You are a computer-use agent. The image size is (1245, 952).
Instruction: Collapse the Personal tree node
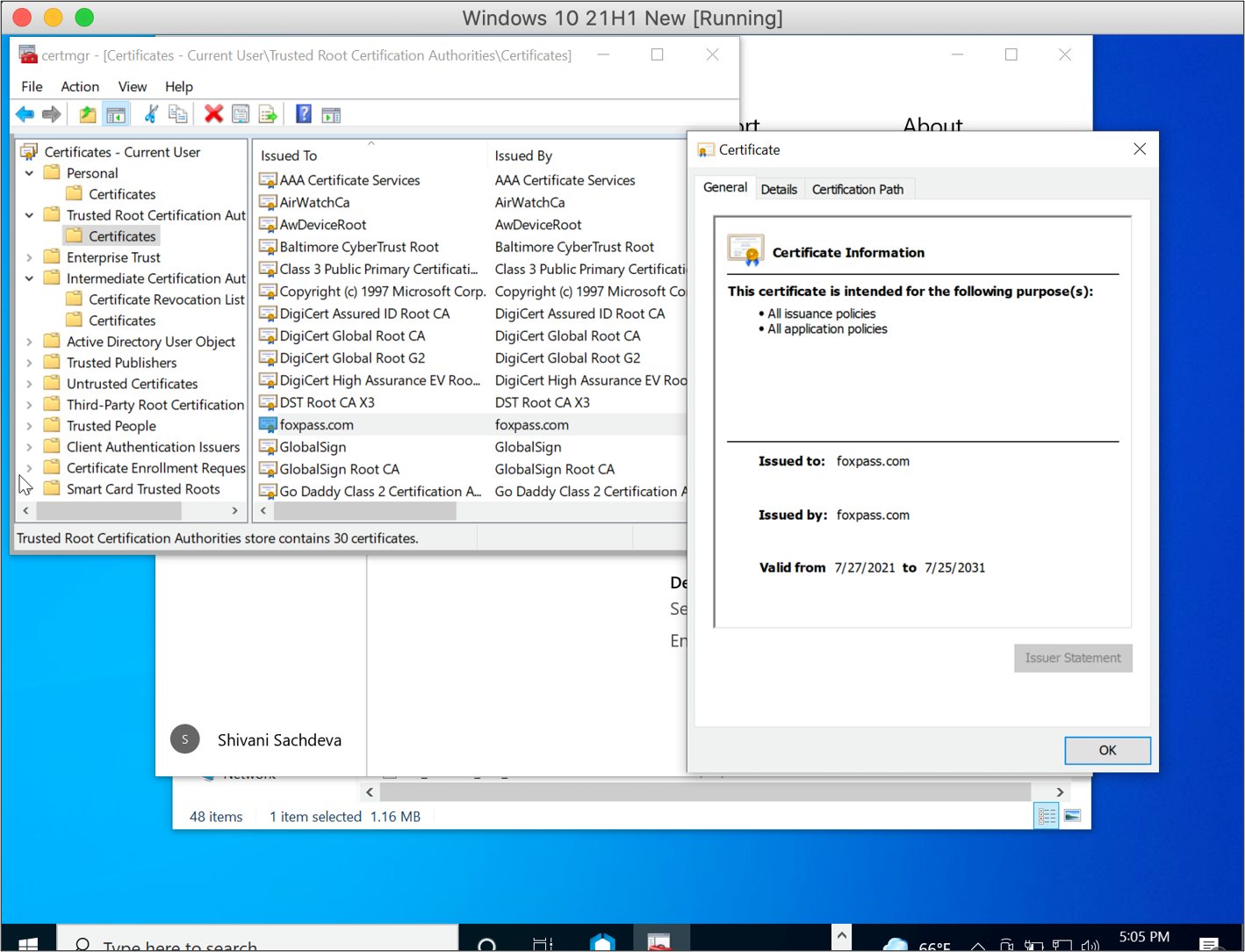pos(29,173)
